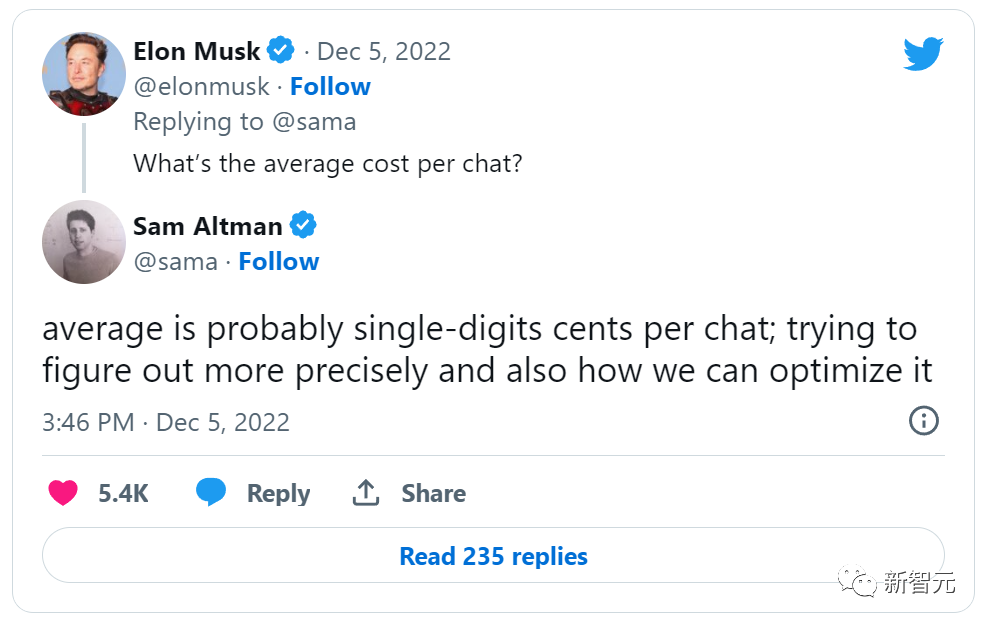Open the 3:46 PM · Dec 5, 2022 timestamp
This screenshot has width=987, height=625.
click(x=166, y=422)
